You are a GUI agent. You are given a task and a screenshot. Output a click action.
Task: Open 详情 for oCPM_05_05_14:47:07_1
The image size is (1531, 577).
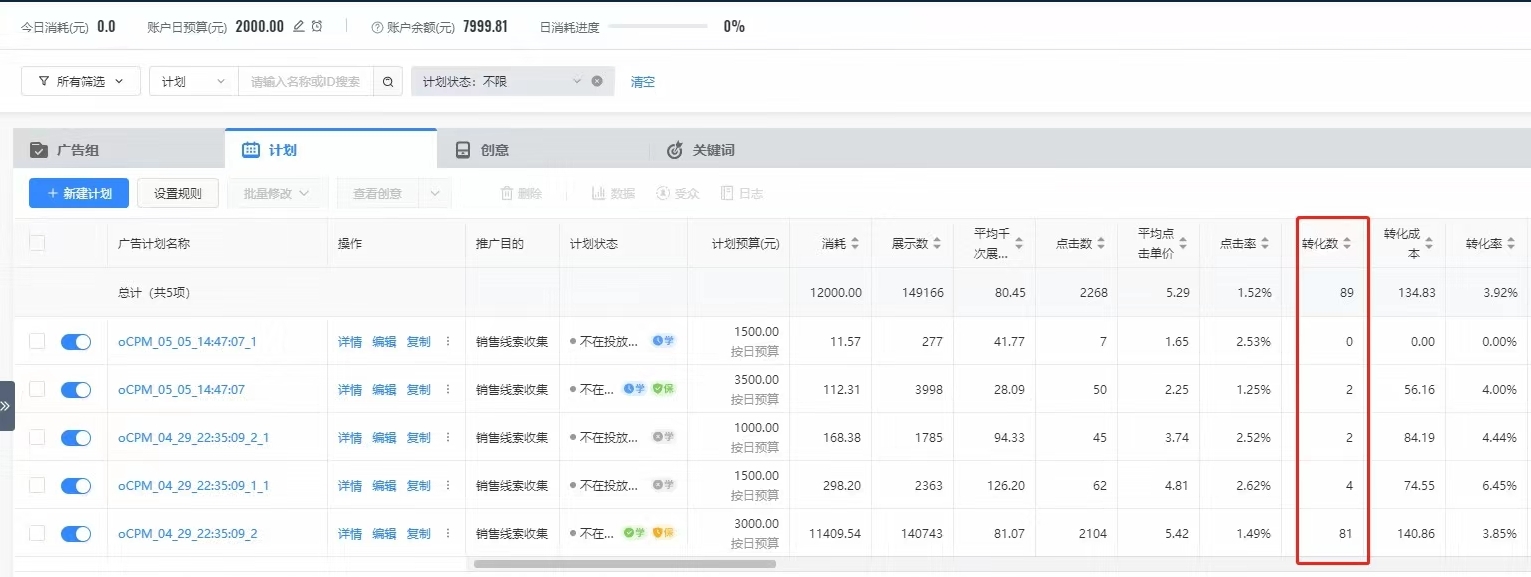350,341
